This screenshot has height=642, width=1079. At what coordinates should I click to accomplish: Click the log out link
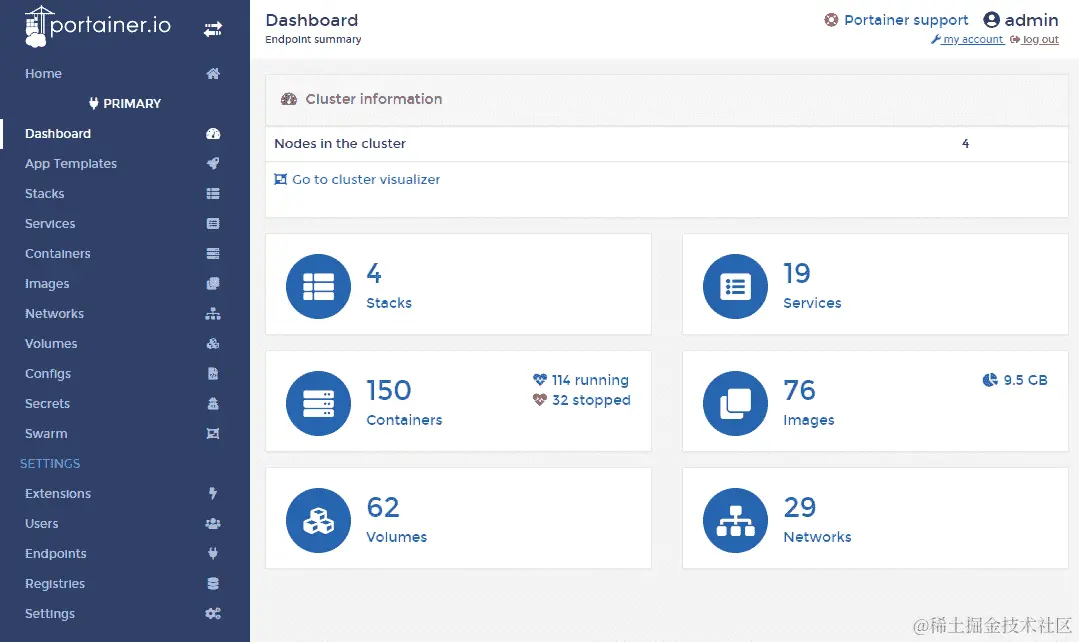1034,39
